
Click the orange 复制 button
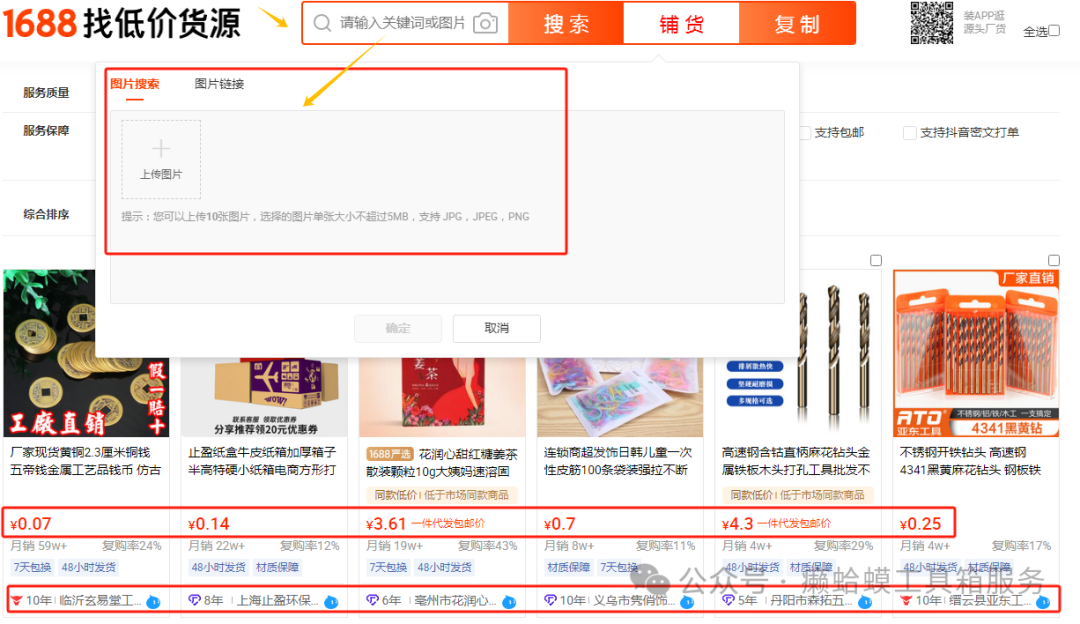(797, 23)
